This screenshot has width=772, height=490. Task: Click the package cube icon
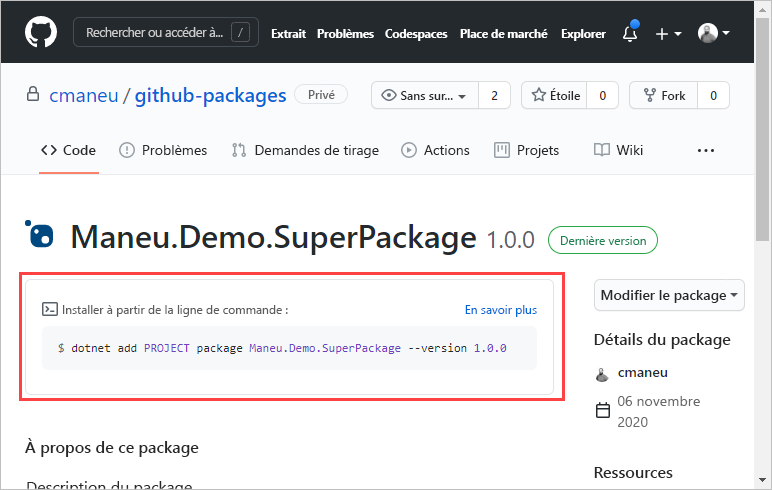39,234
